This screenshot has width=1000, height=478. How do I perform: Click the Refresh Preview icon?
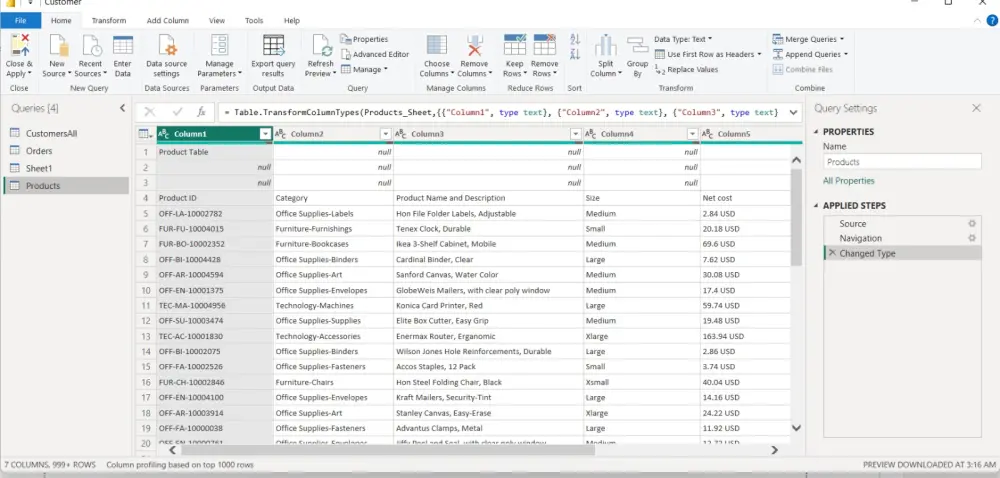[x=321, y=47]
